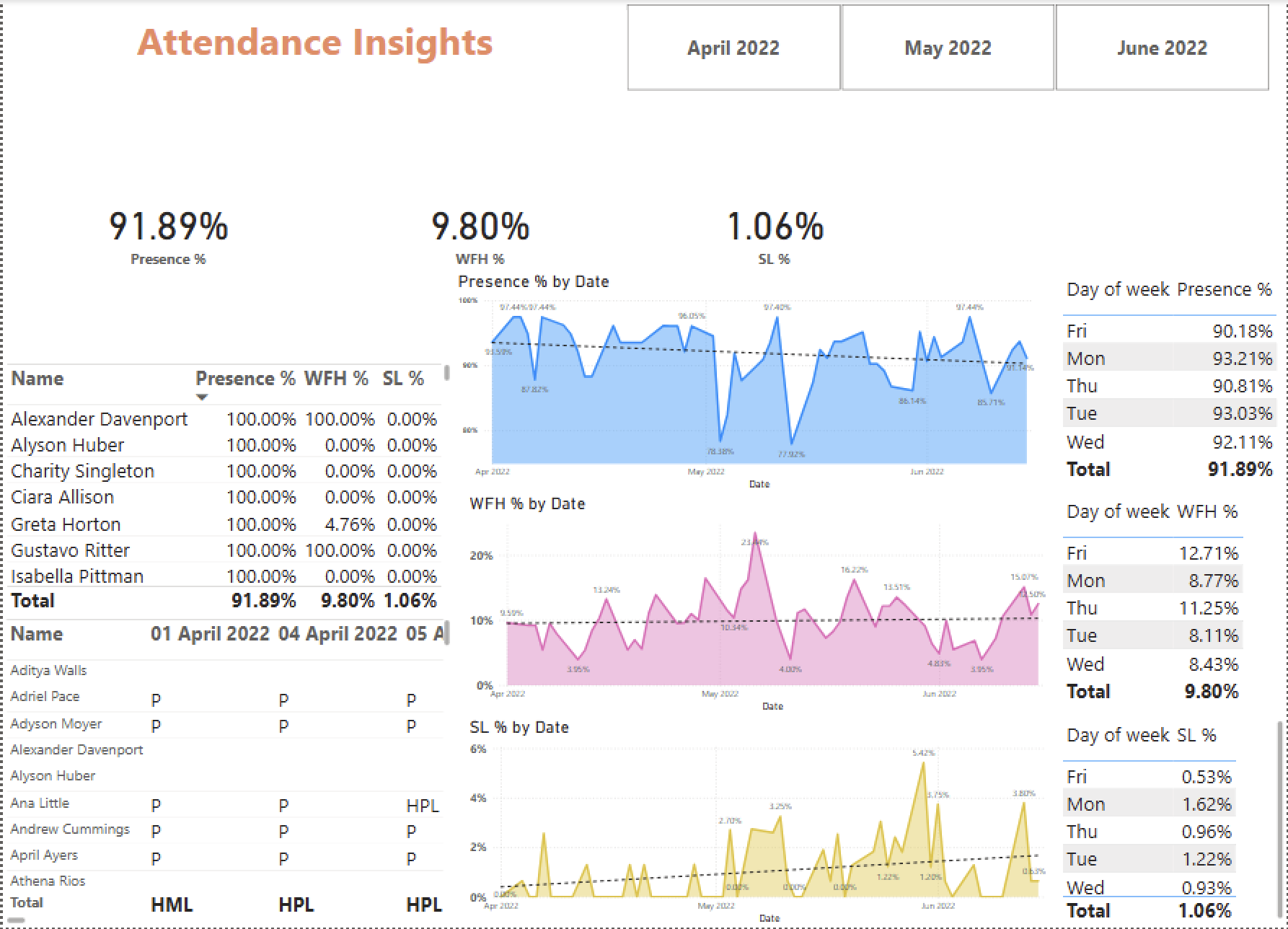
Task: Click the Presence % by Date chart title
Action: coord(533,282)
